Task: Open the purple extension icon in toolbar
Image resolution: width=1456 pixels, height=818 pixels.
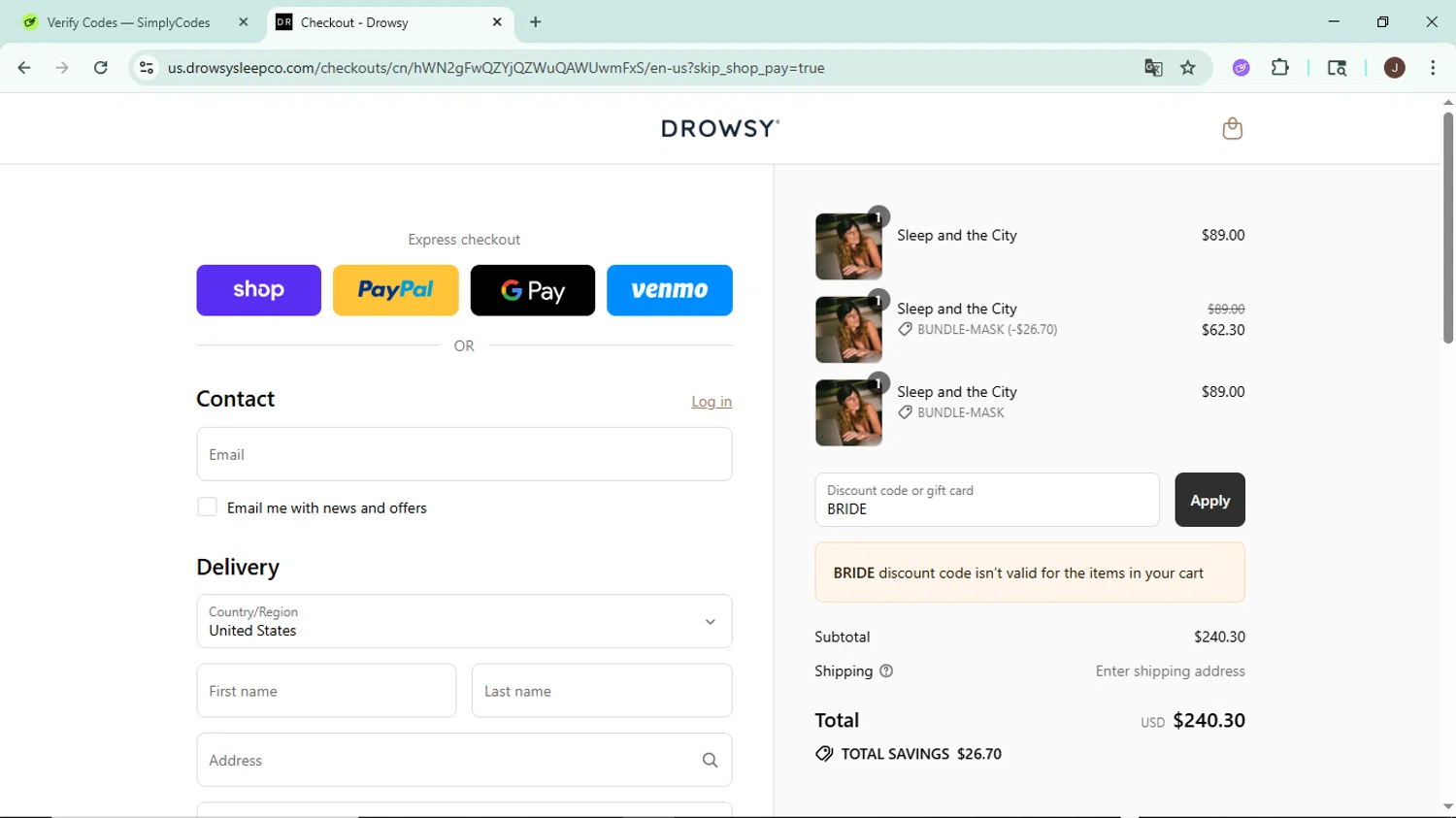Action: (1241, 68)
